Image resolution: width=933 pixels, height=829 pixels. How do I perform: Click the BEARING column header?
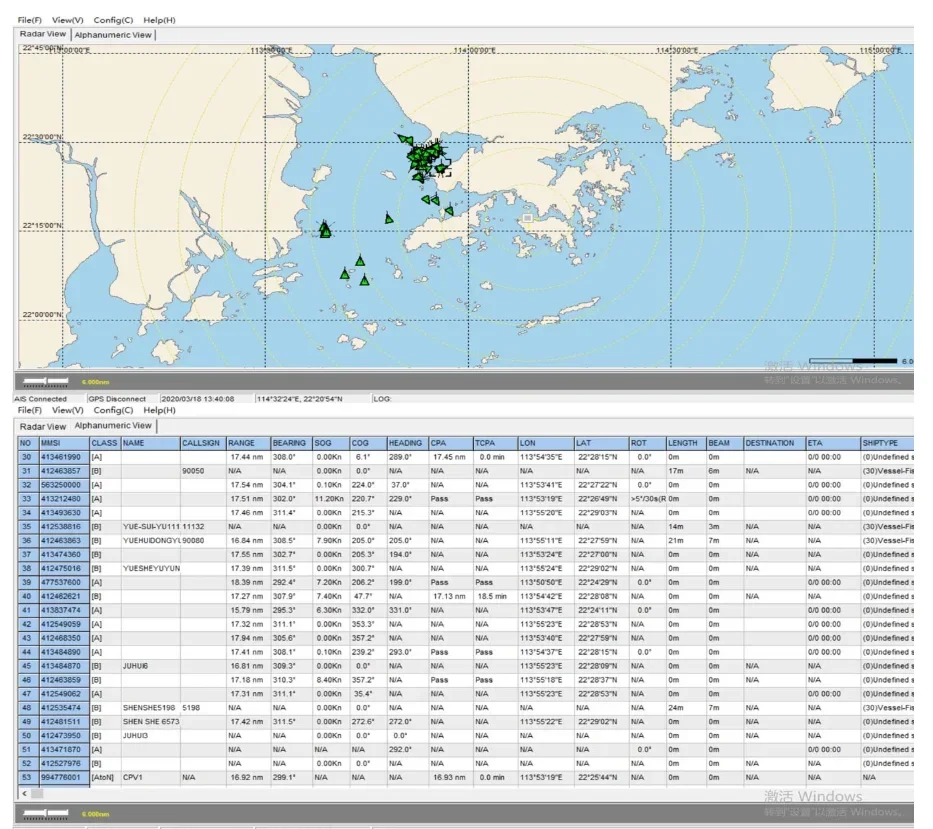pyautogui.click(x=292, y=443)
